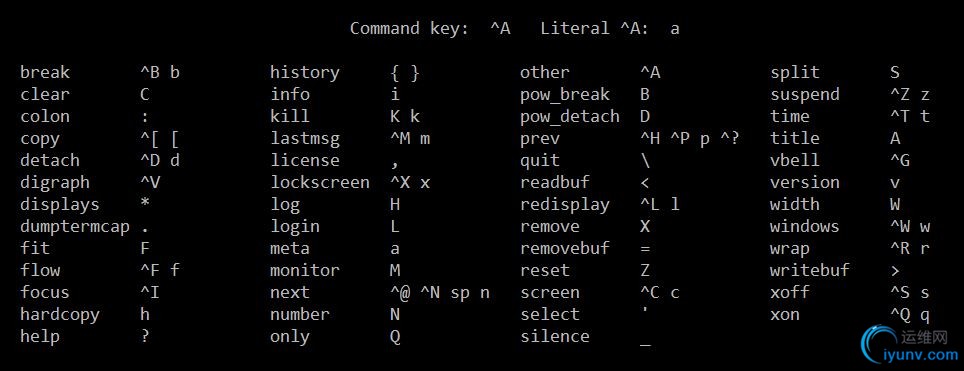Click the iyunv.com watermark logo

pyautogui.click(x=909, y=346)
